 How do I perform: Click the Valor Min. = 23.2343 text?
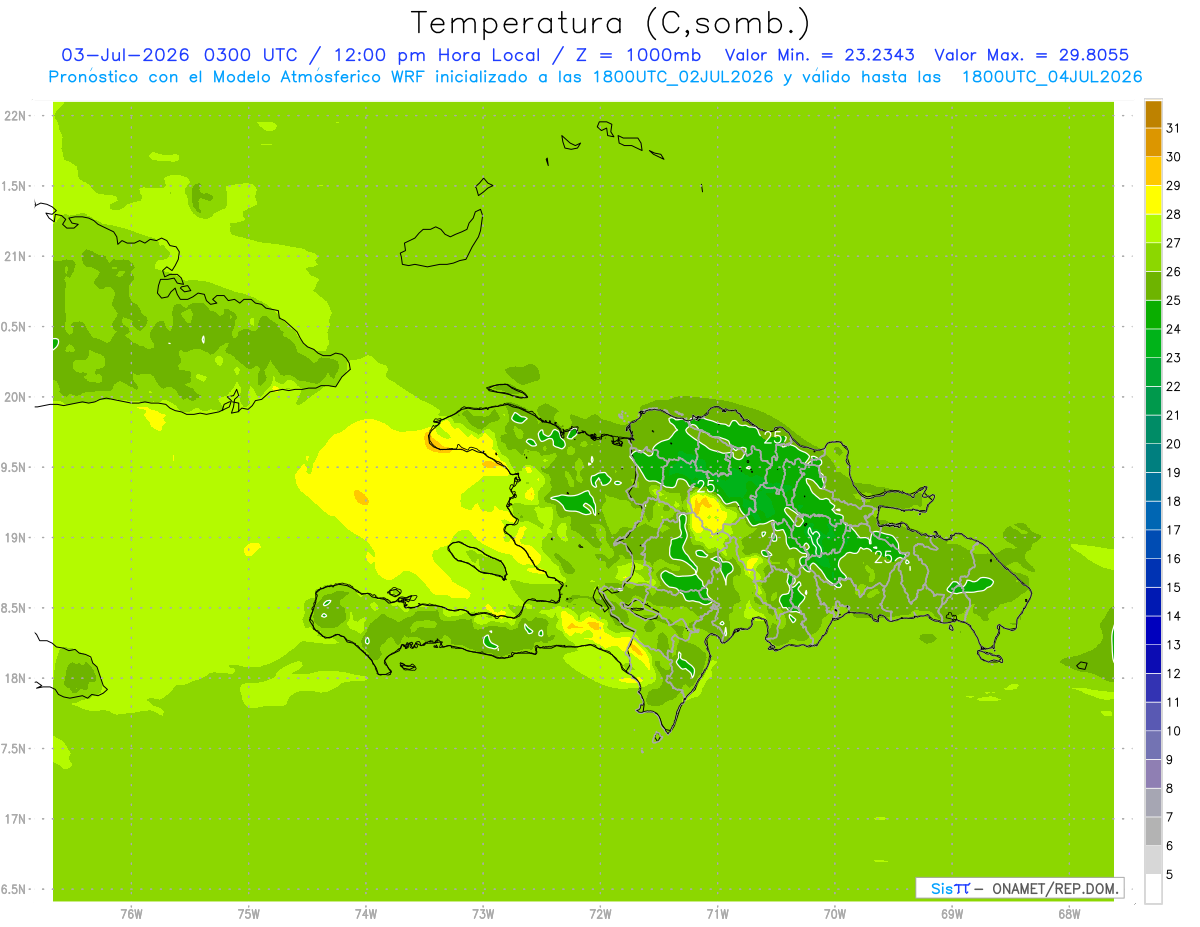[820, 55]
